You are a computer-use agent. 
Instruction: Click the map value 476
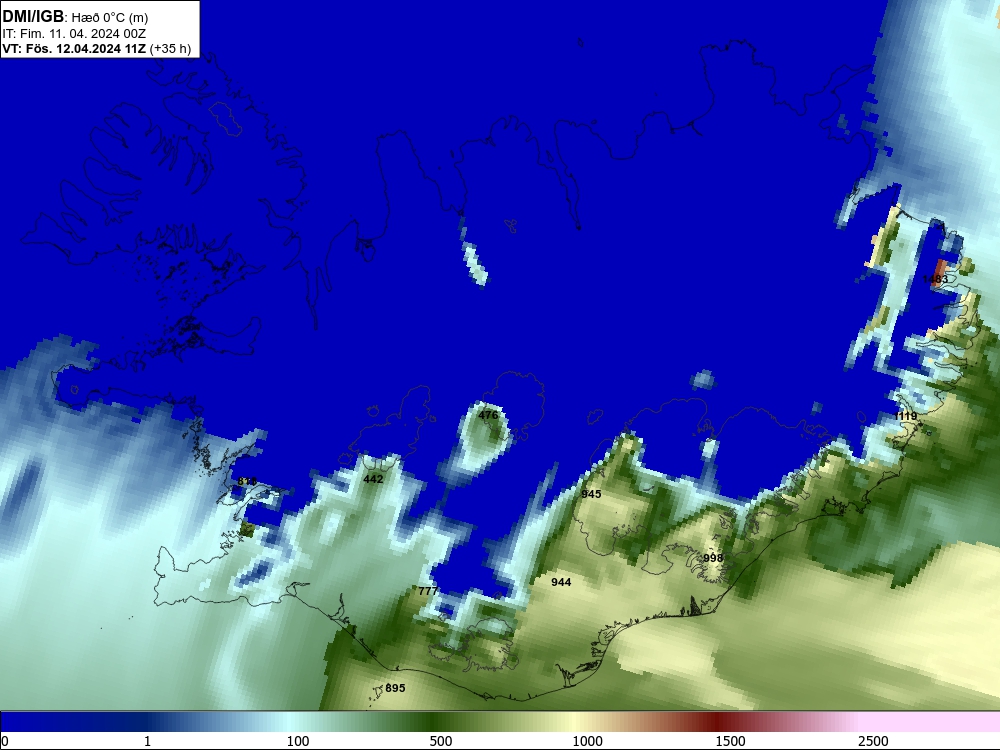point(488,415)
